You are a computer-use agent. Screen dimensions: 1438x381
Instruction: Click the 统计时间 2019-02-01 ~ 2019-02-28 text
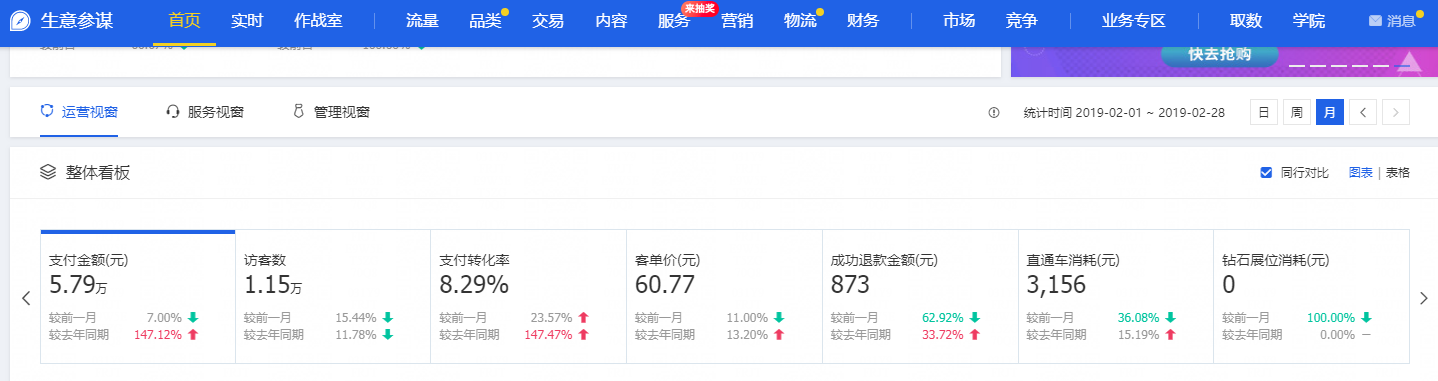[x=1124, y=113]
